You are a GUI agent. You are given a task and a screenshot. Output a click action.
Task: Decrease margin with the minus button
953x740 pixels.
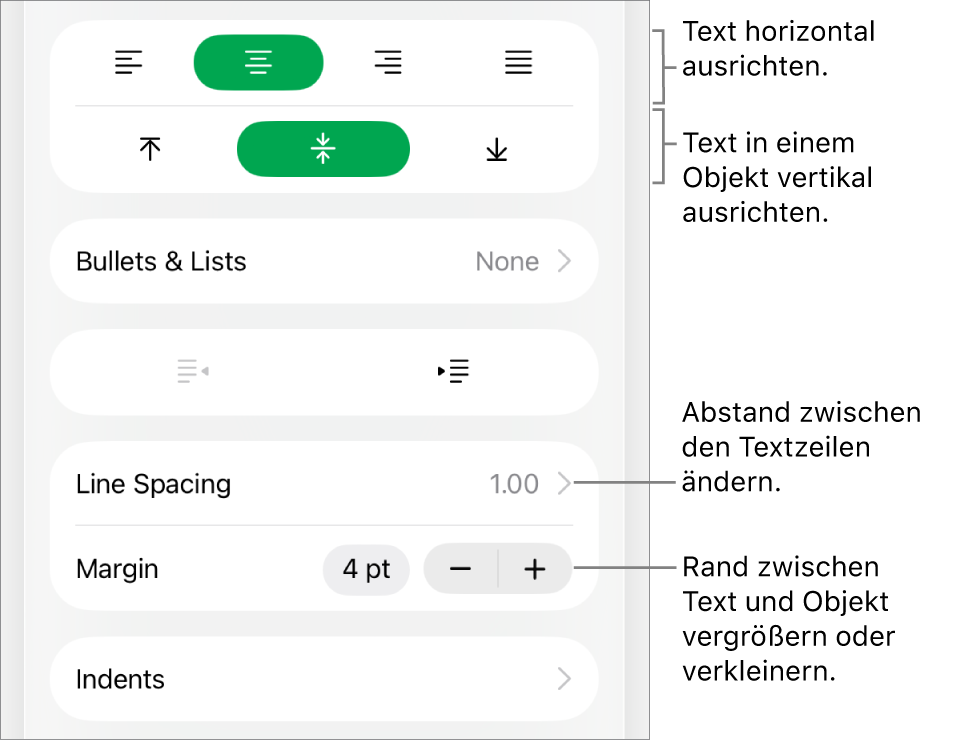click(461, 569)
